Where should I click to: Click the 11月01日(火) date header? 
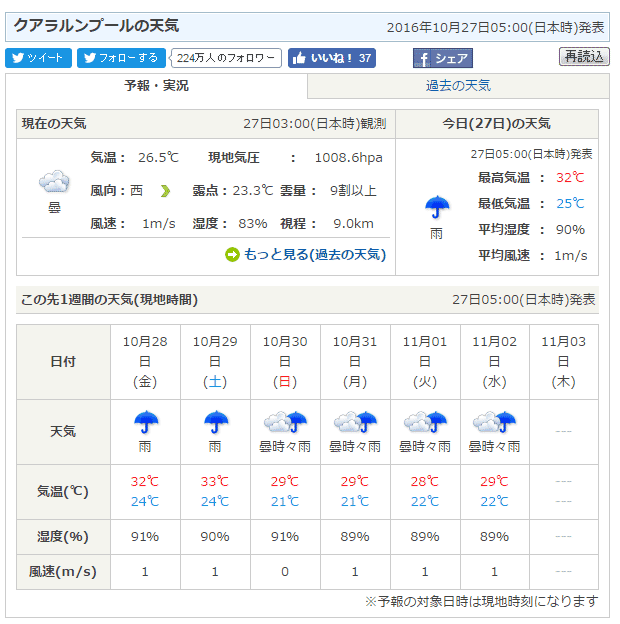425,362
